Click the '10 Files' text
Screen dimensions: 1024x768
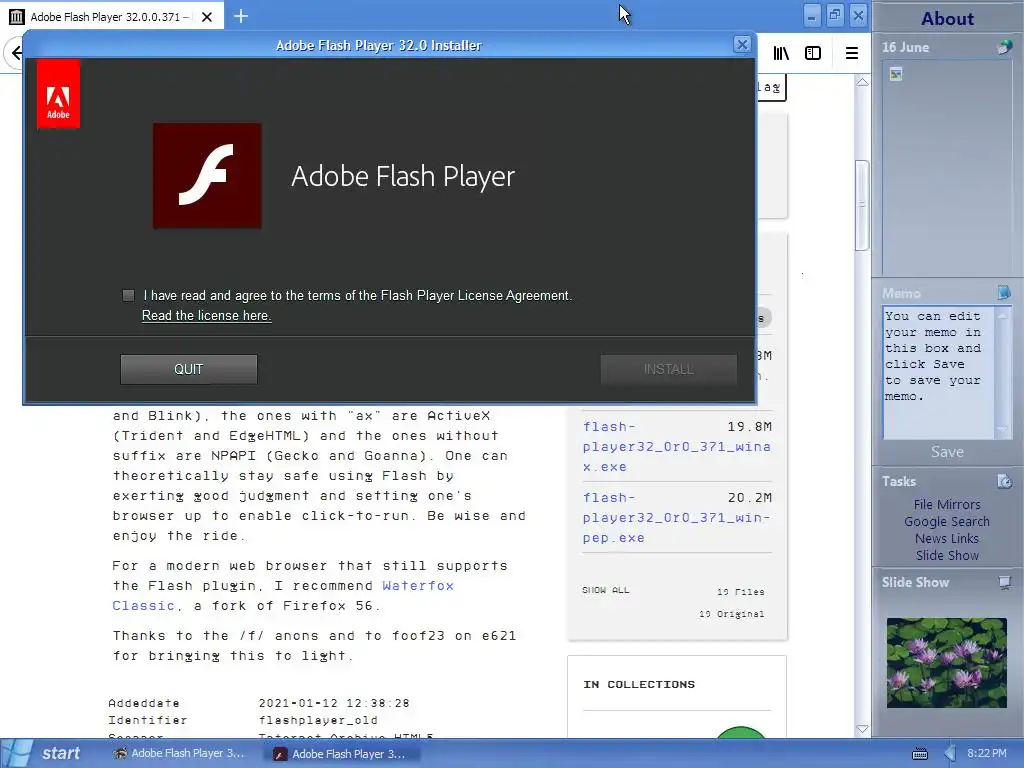coord(741,592)
